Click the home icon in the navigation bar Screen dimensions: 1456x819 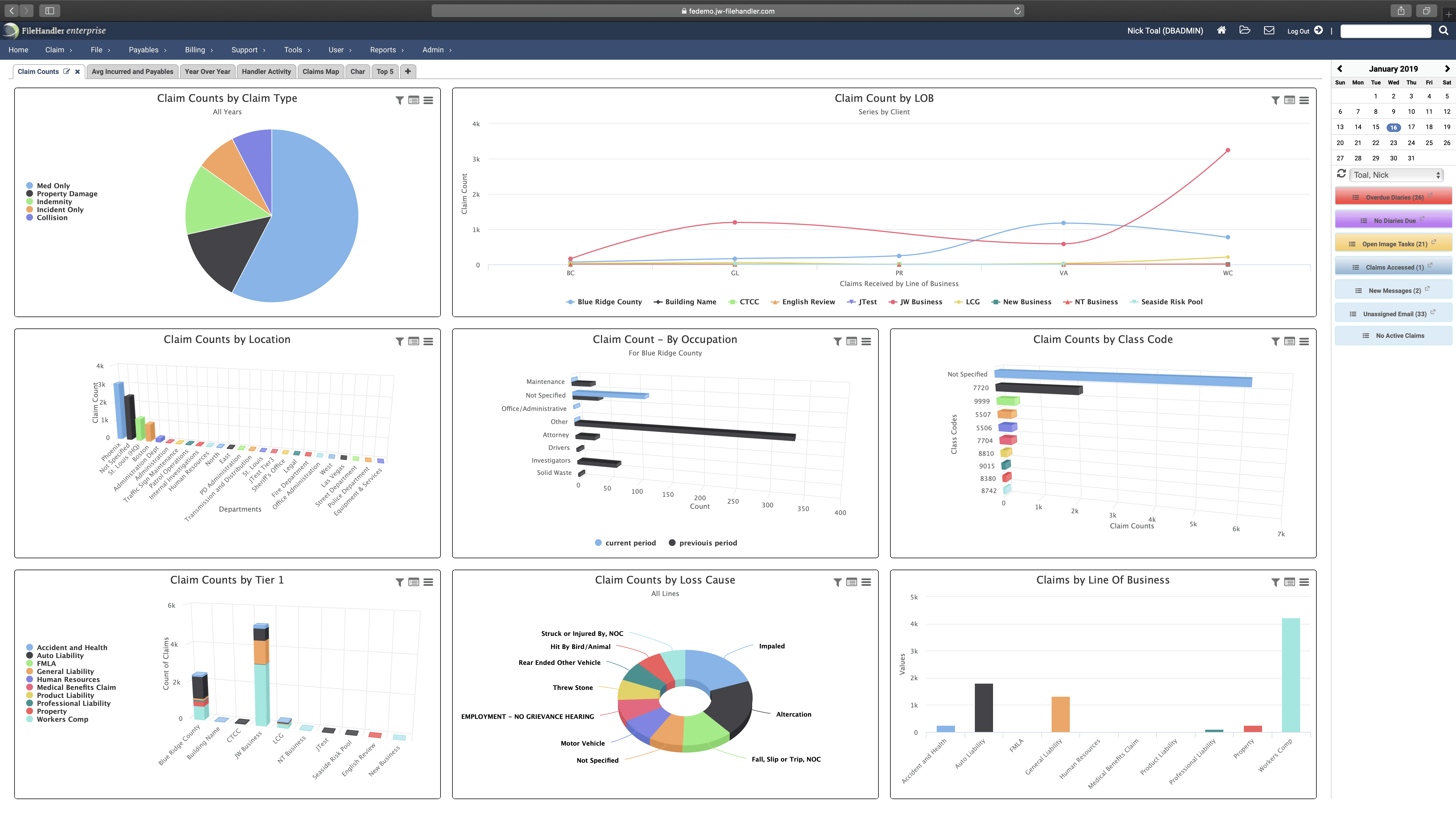click(1221, 30)
